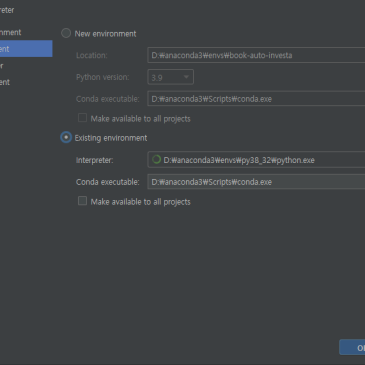Click the Conda executable field under New environment
Viewport: 365px width, 365px height.
tap(256, 99)
